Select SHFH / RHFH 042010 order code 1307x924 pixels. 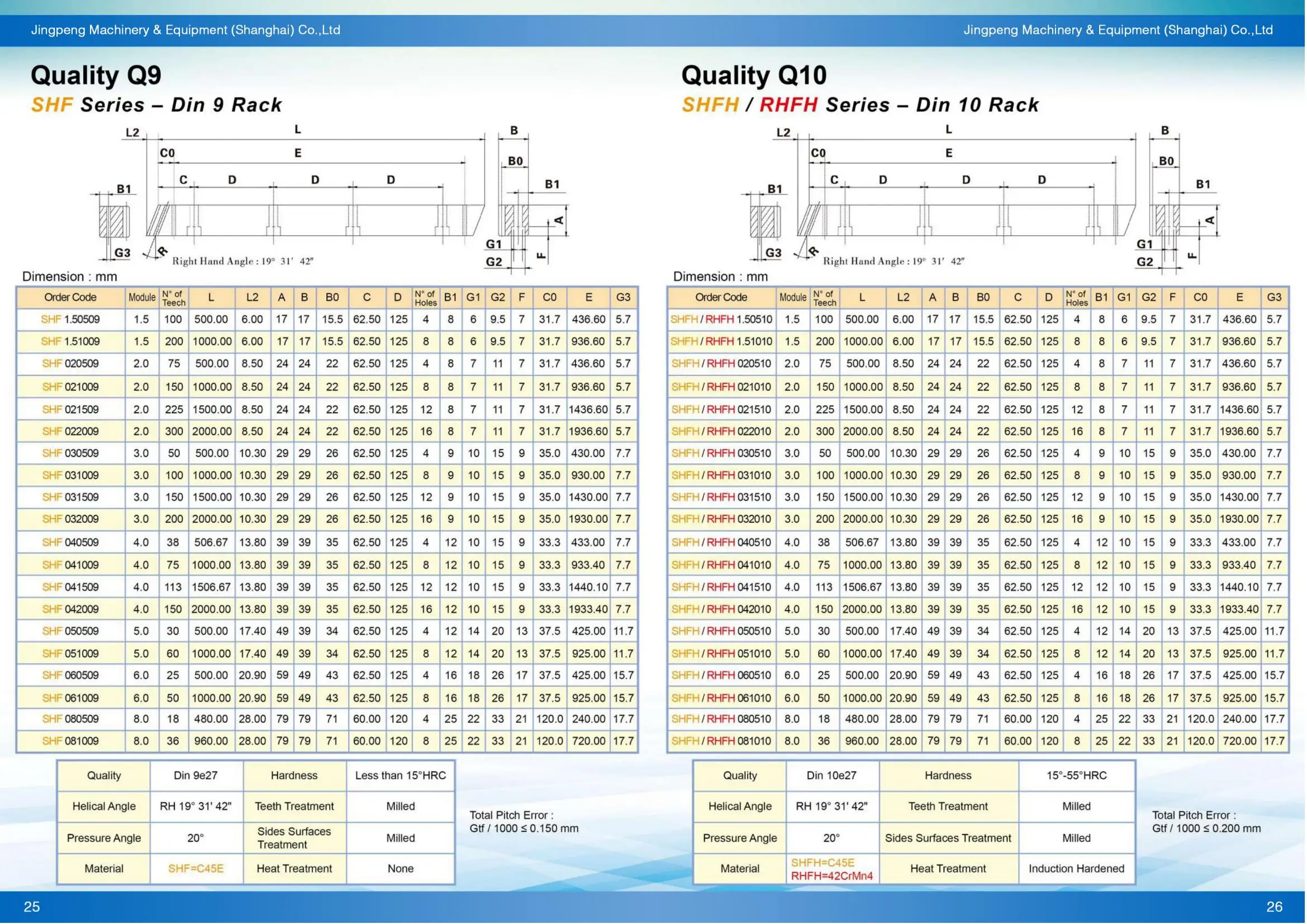click(x=721, y=610)
